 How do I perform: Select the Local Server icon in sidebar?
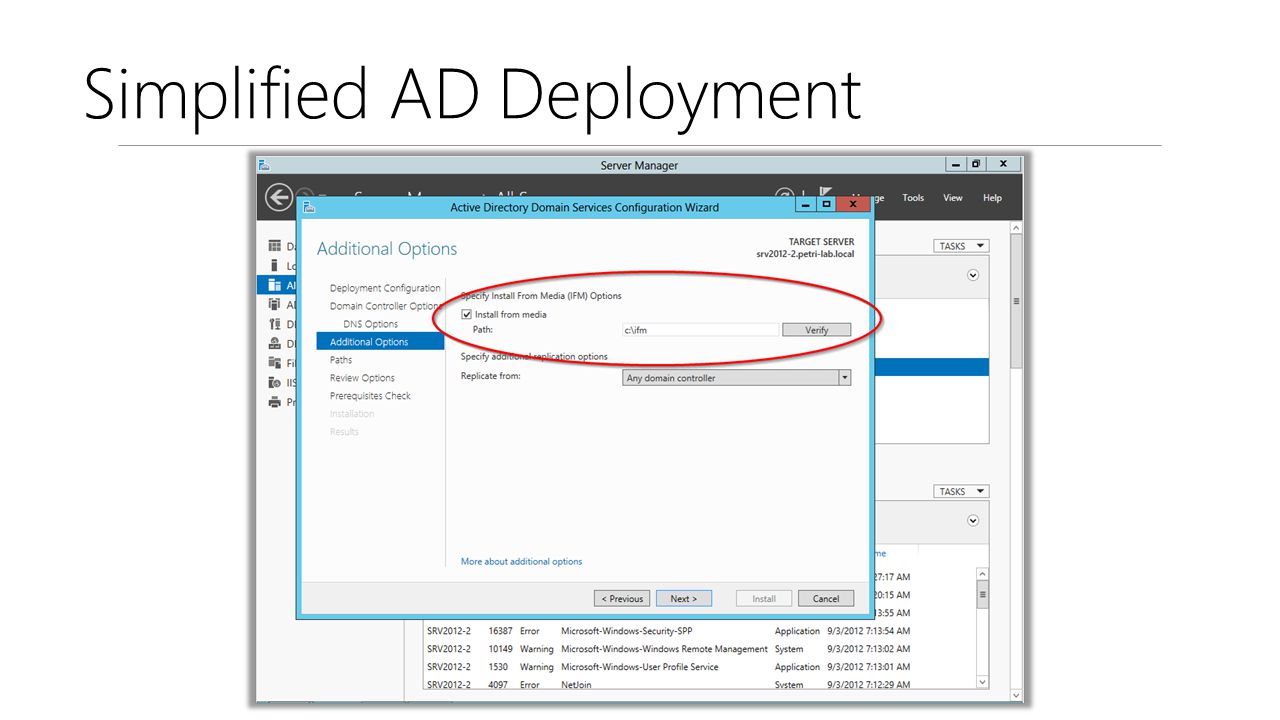click(x=275, y=265)
